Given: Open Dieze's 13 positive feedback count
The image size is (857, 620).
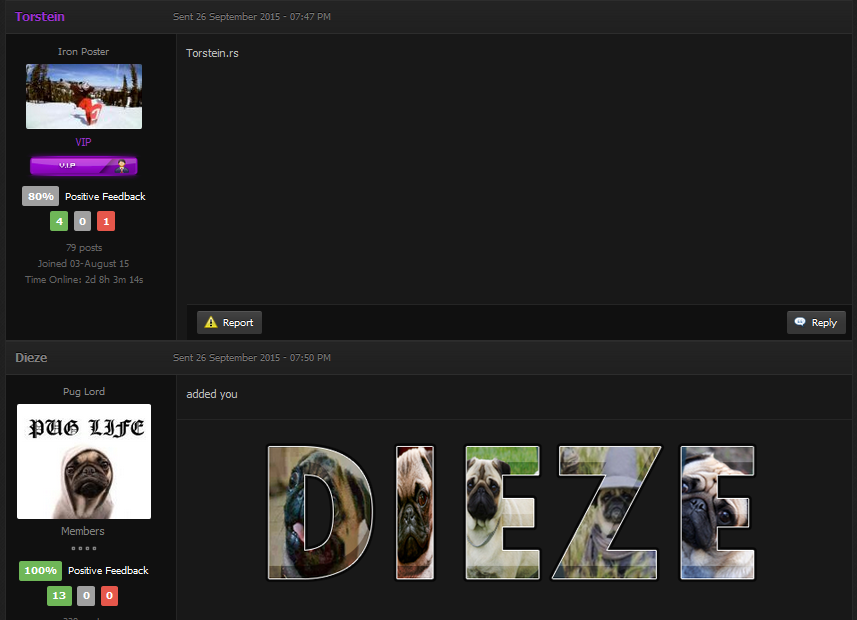Looking at the screenshot, I should click(x=59, y=596).
